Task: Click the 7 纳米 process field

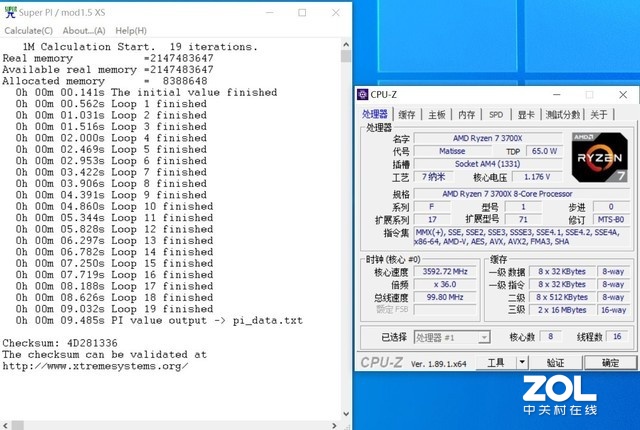Action: click(434, 177)
